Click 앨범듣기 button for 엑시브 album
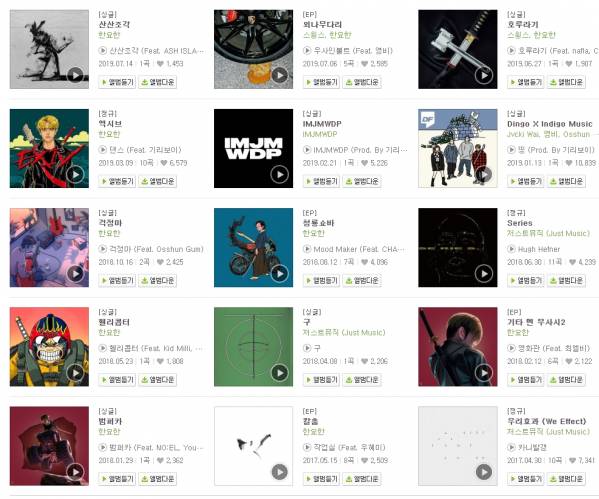 pyautogui.click(x=117, y=181)
